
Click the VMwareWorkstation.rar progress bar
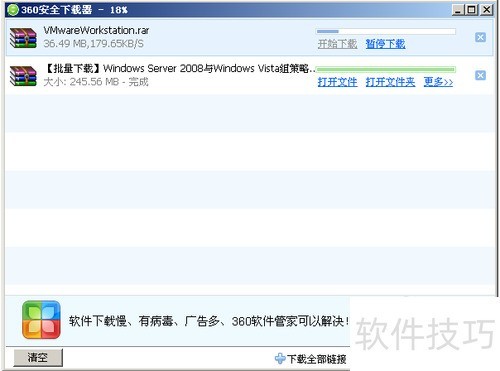386,31
